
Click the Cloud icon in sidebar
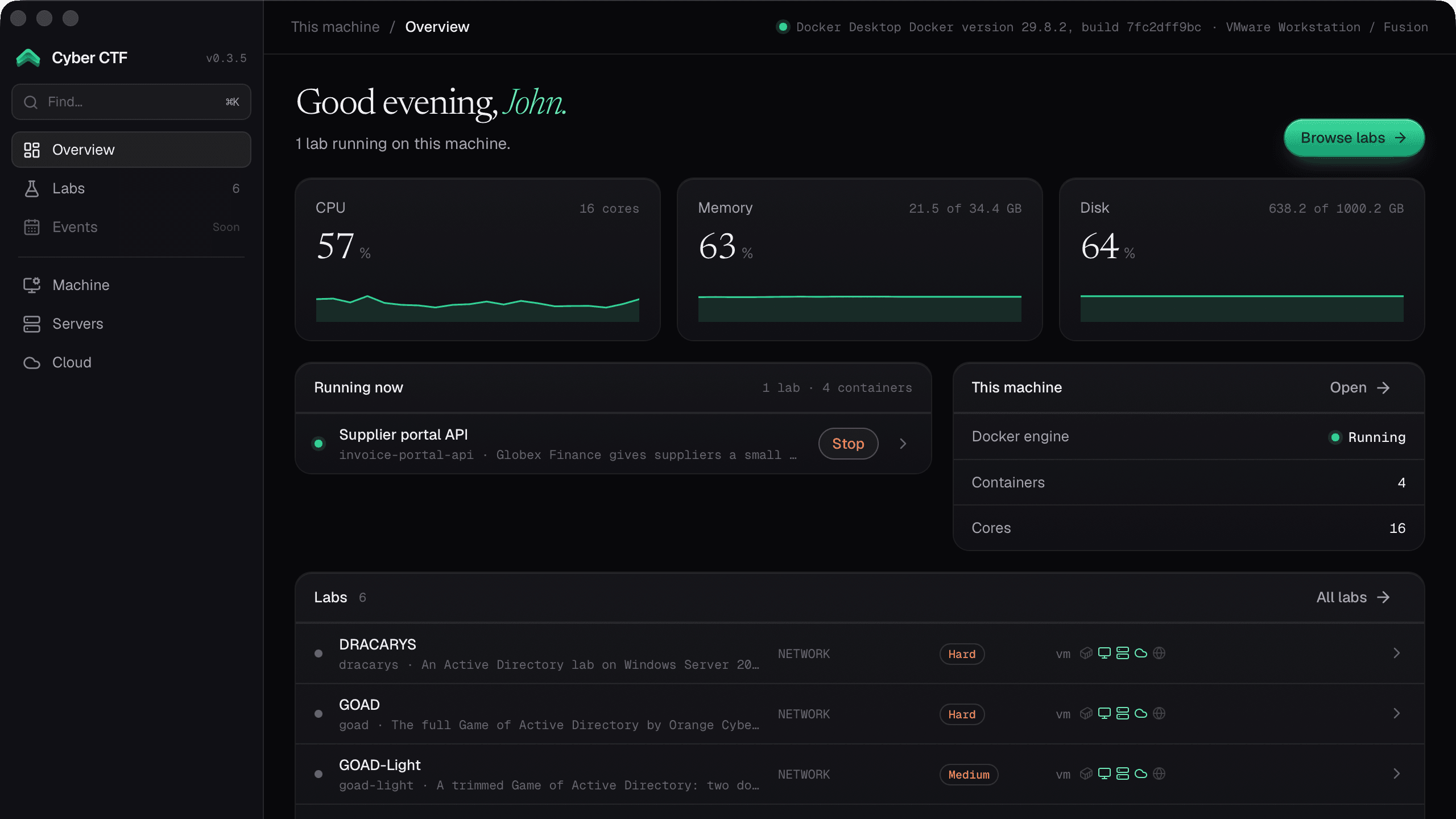pos(32,362)
